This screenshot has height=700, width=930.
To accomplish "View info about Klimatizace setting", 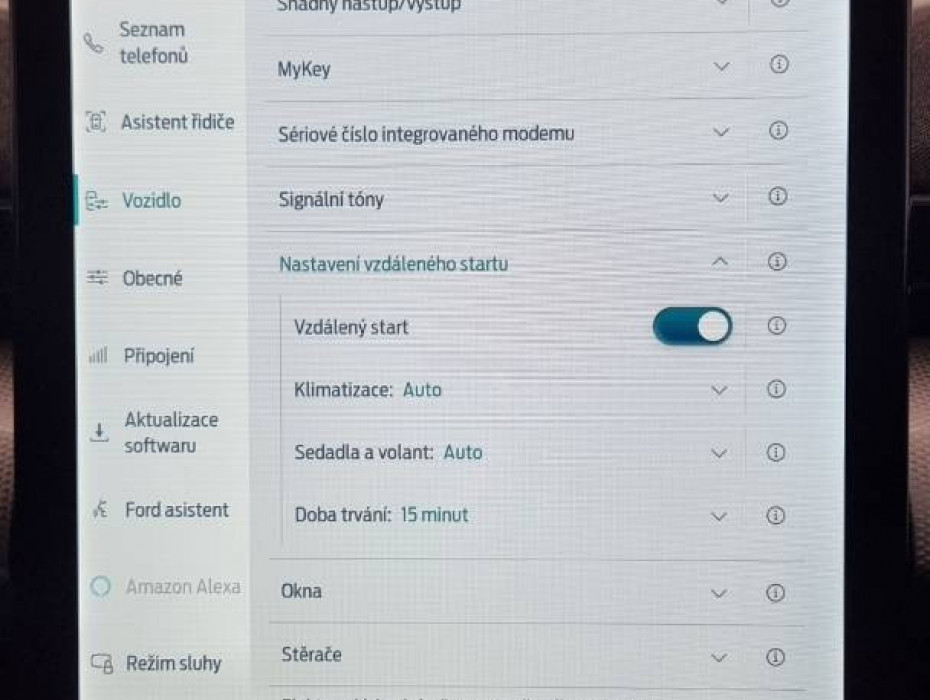I will click(776, 390).
